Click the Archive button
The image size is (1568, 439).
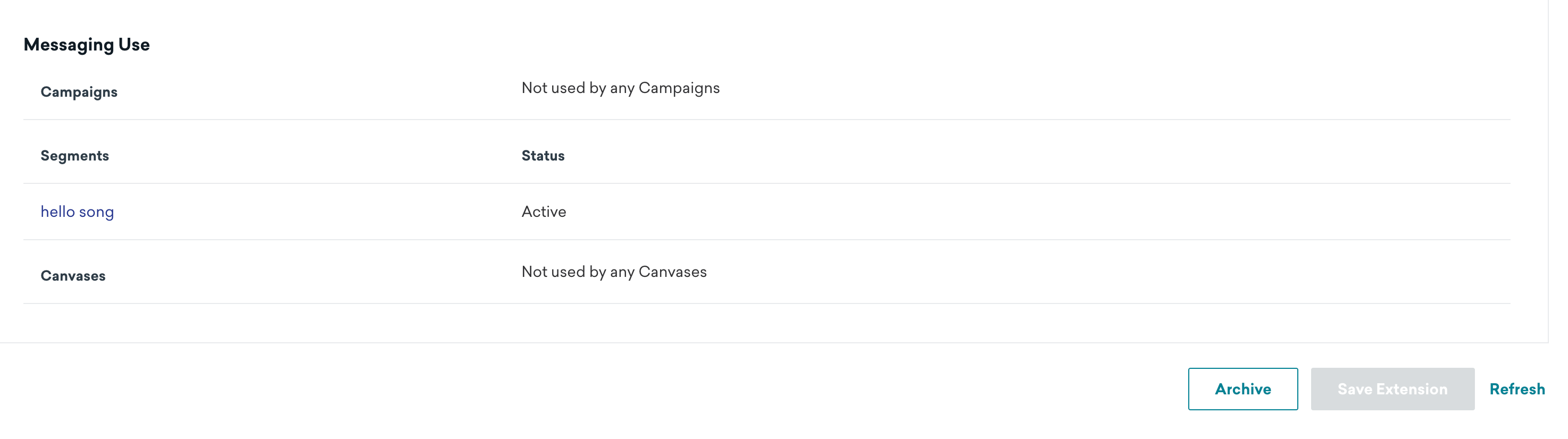[x=1242, y=389]
